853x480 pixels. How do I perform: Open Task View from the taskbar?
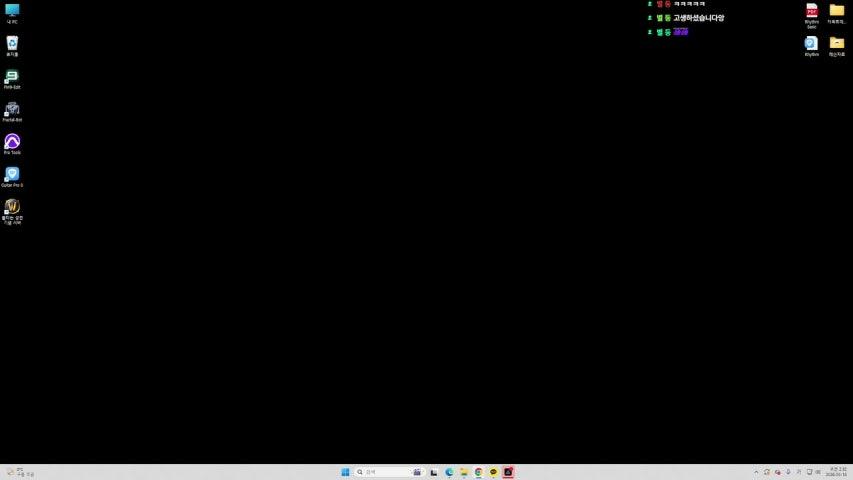pyautogui.click(x=434, y=472)
